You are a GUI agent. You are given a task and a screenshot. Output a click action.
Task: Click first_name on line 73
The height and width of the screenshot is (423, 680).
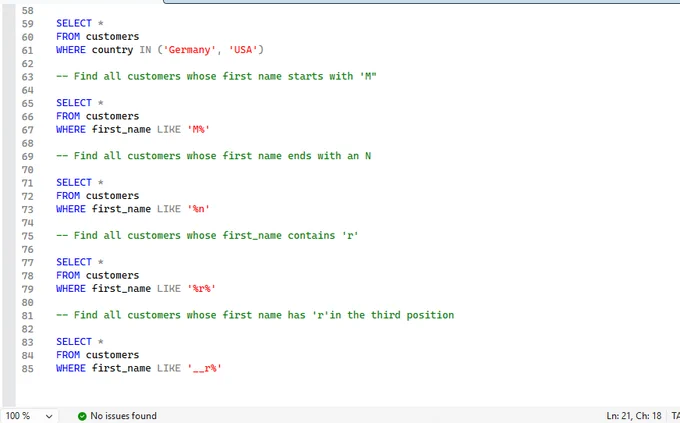121,209
